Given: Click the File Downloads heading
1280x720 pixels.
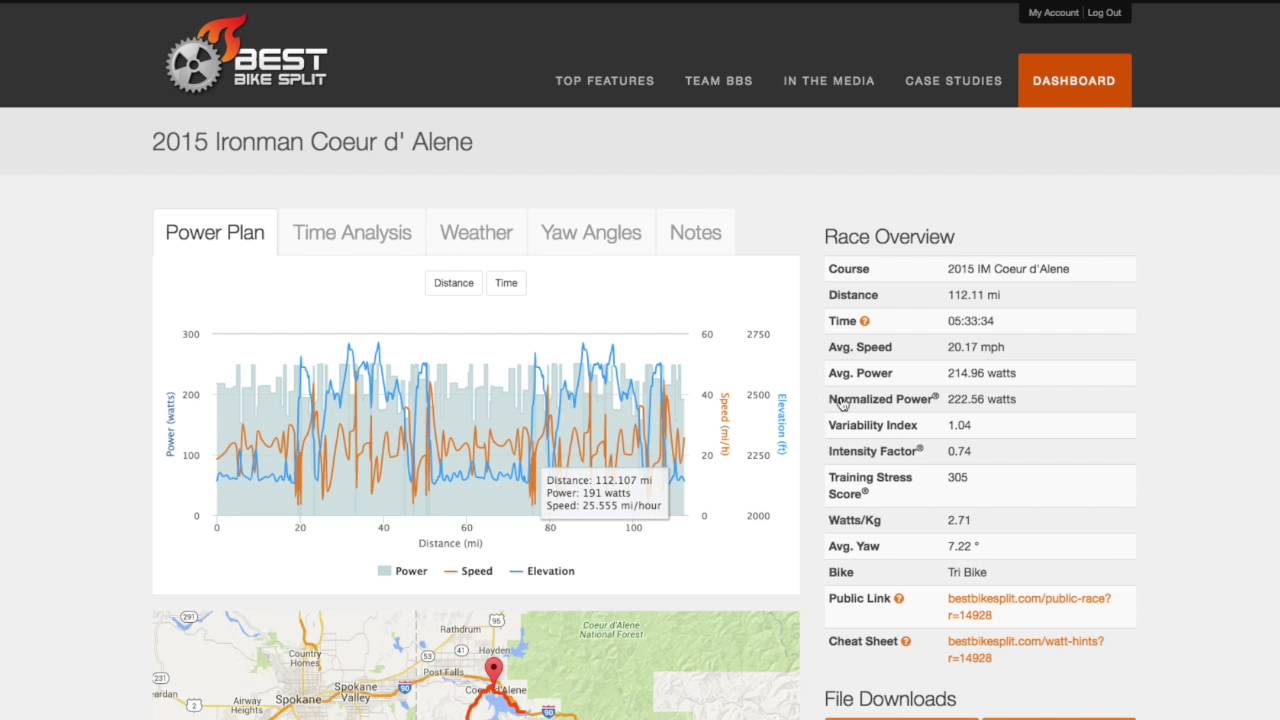Looking at the screenshot, I should coord(890,699).
